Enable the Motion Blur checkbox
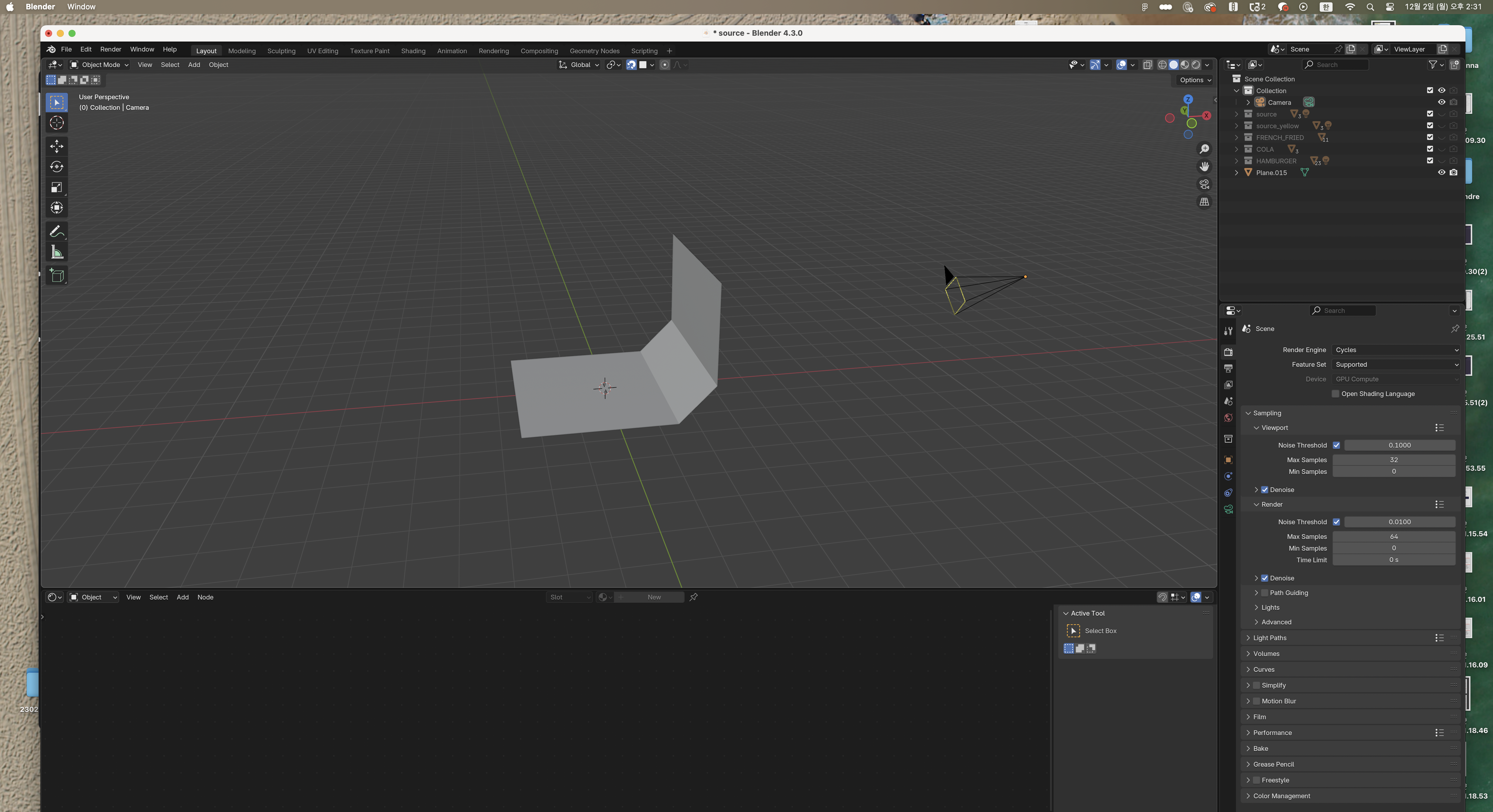This screenshot has height=812, width=1493. [x=1256, y=701]
